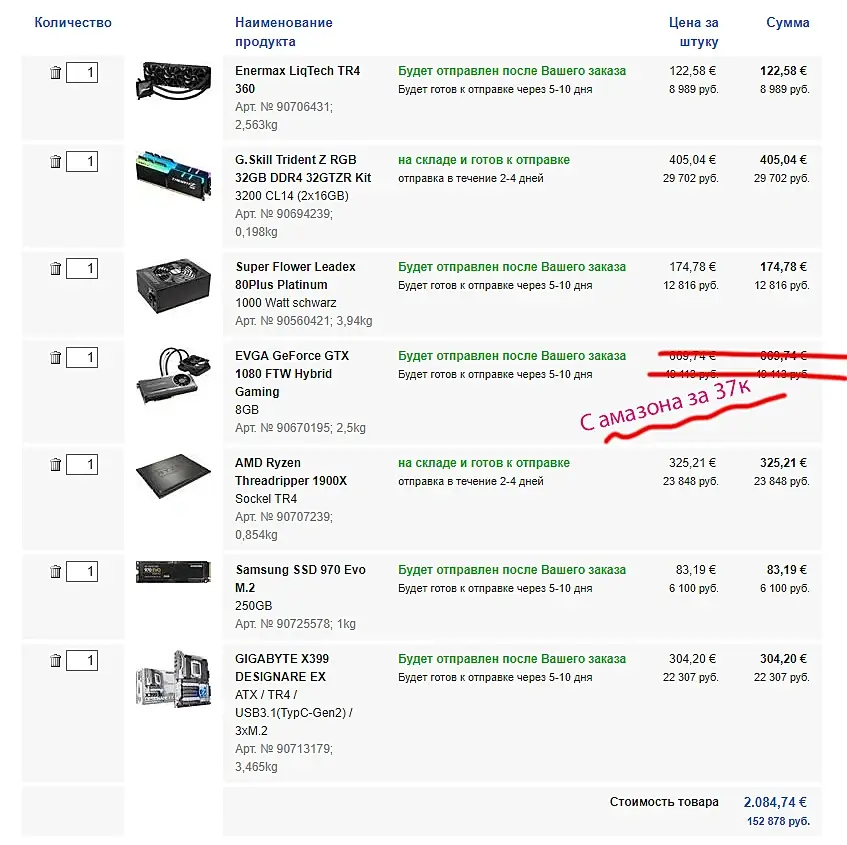Focus quantity field for Enermax LiqTech cooler

82,72
